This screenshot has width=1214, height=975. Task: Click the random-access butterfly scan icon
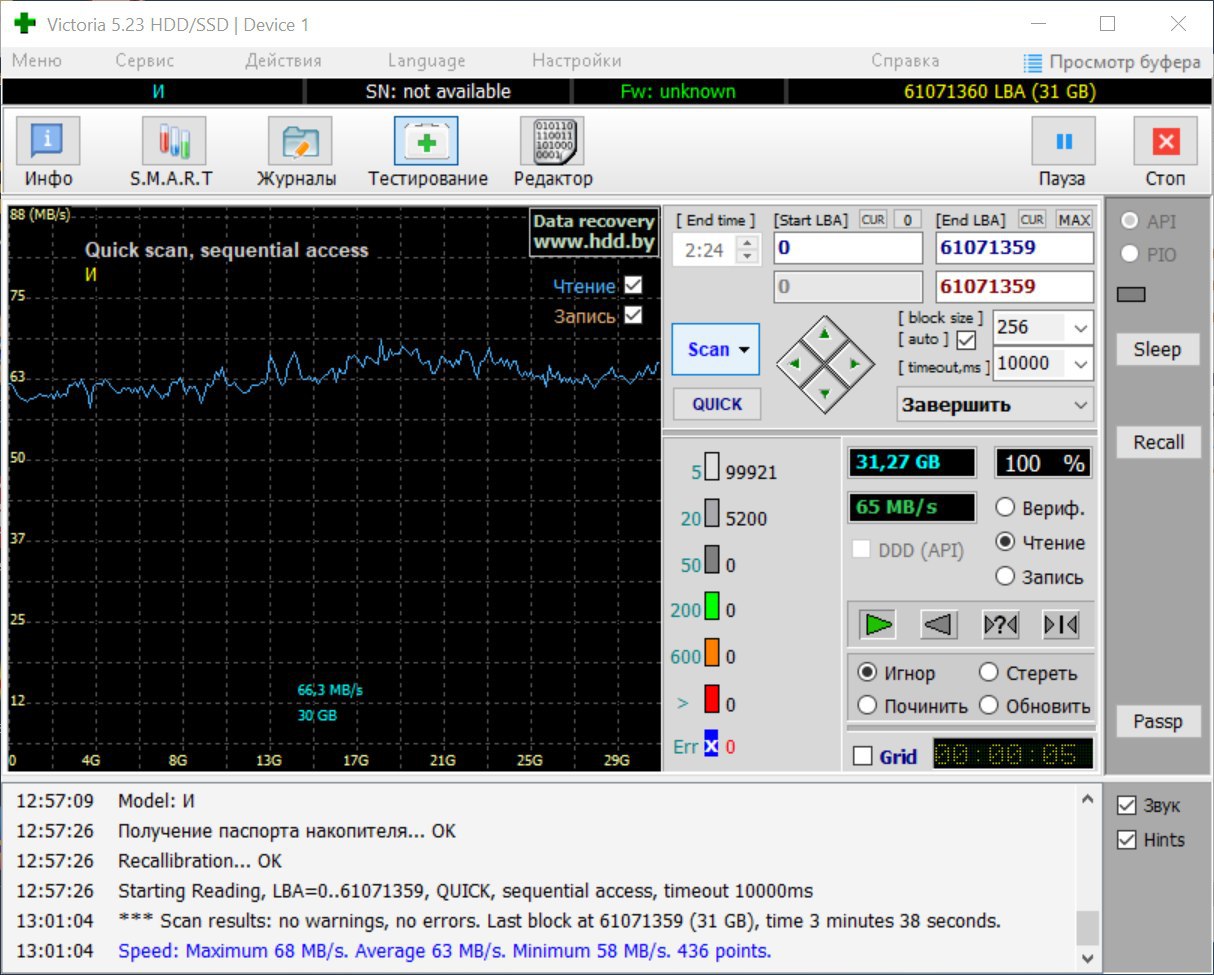(x=1000, y=625)
